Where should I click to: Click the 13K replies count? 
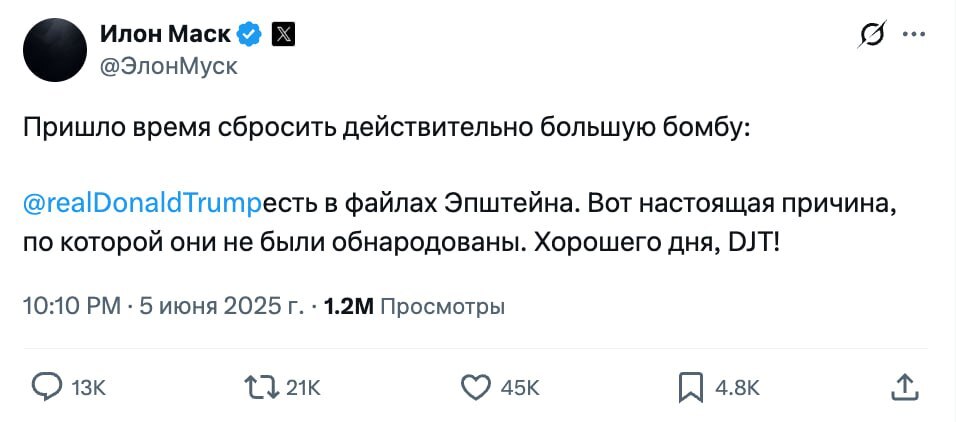[88, 388]
